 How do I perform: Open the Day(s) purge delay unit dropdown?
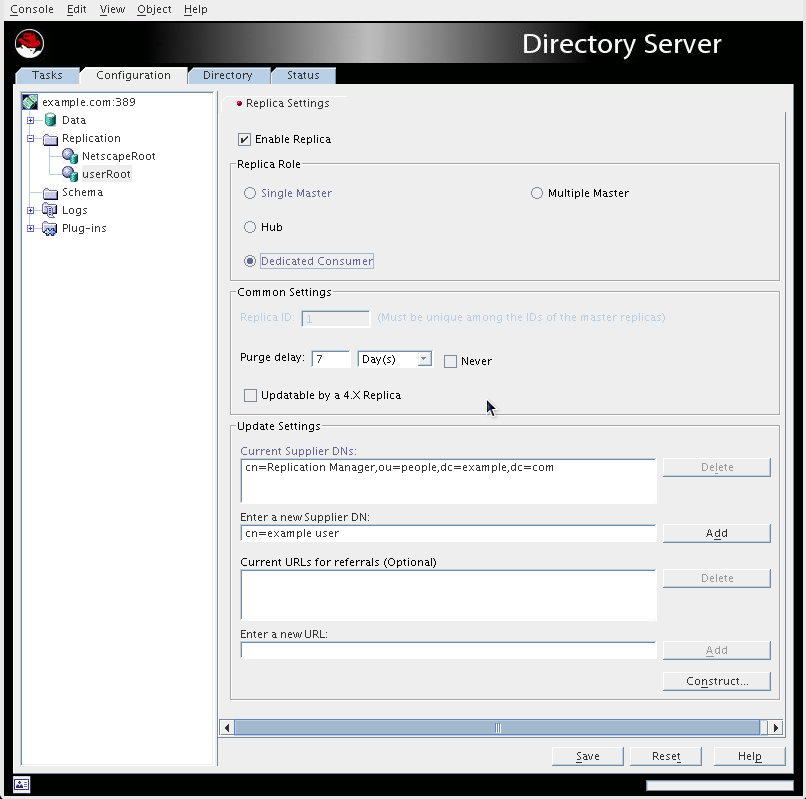pyautogui.click(x=424, y=359)
